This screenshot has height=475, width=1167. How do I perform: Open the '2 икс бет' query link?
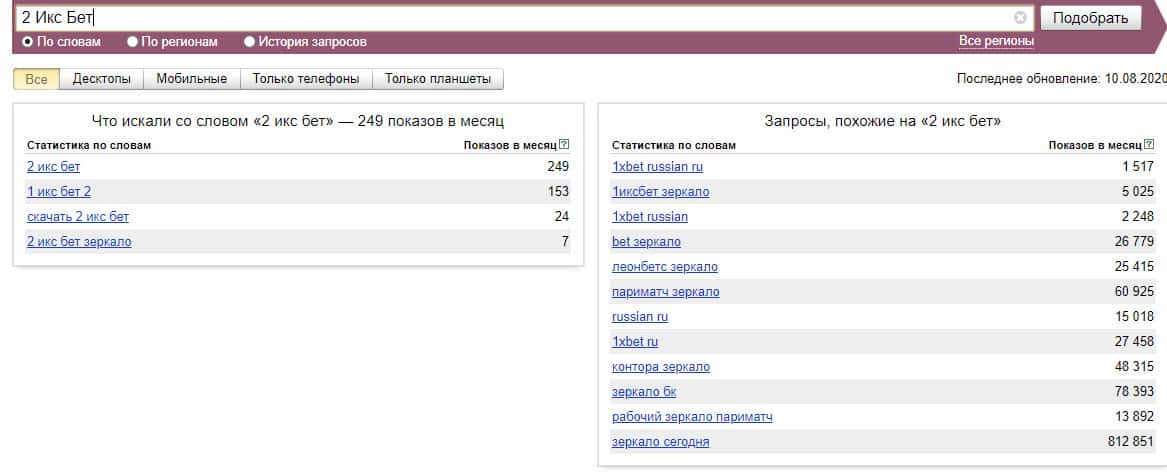click(54, 167)
